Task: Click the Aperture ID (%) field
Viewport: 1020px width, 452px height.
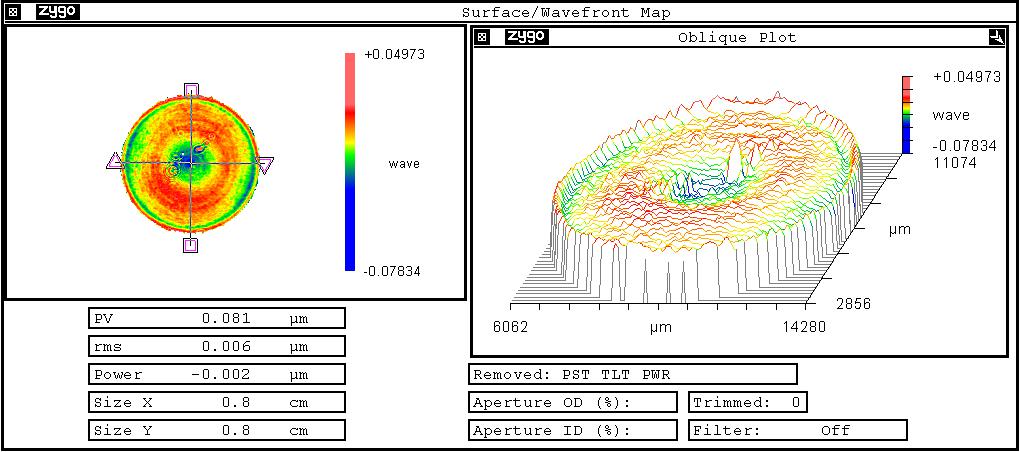Action: [572, 430]
